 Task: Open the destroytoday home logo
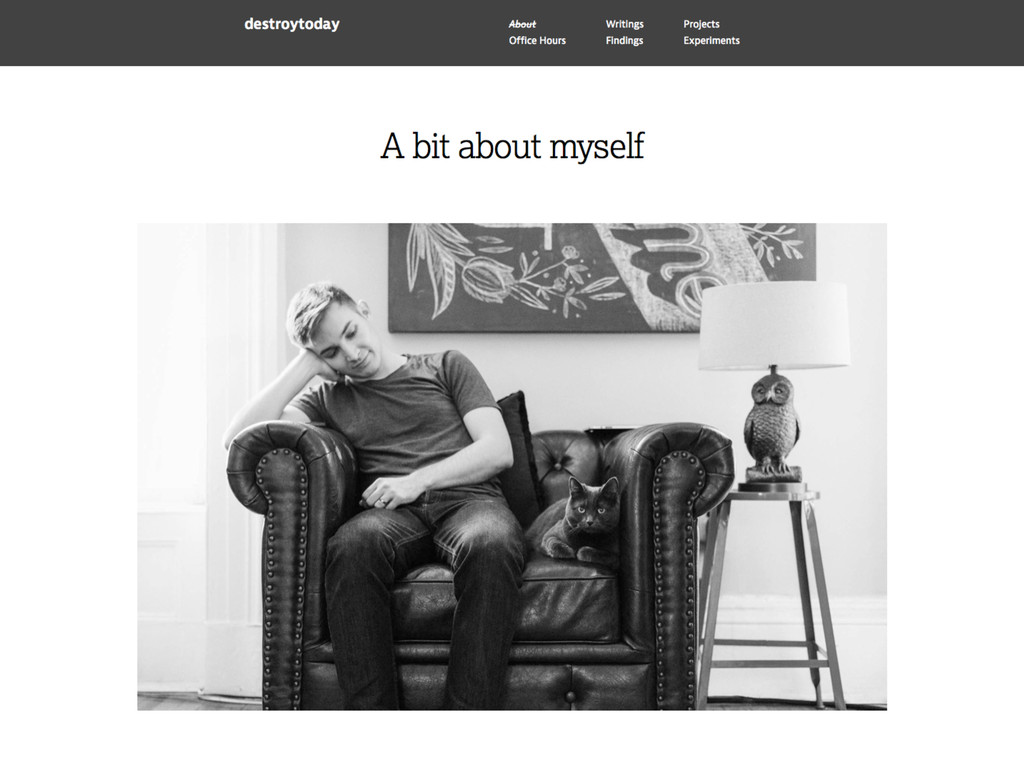tap(291, 24)
